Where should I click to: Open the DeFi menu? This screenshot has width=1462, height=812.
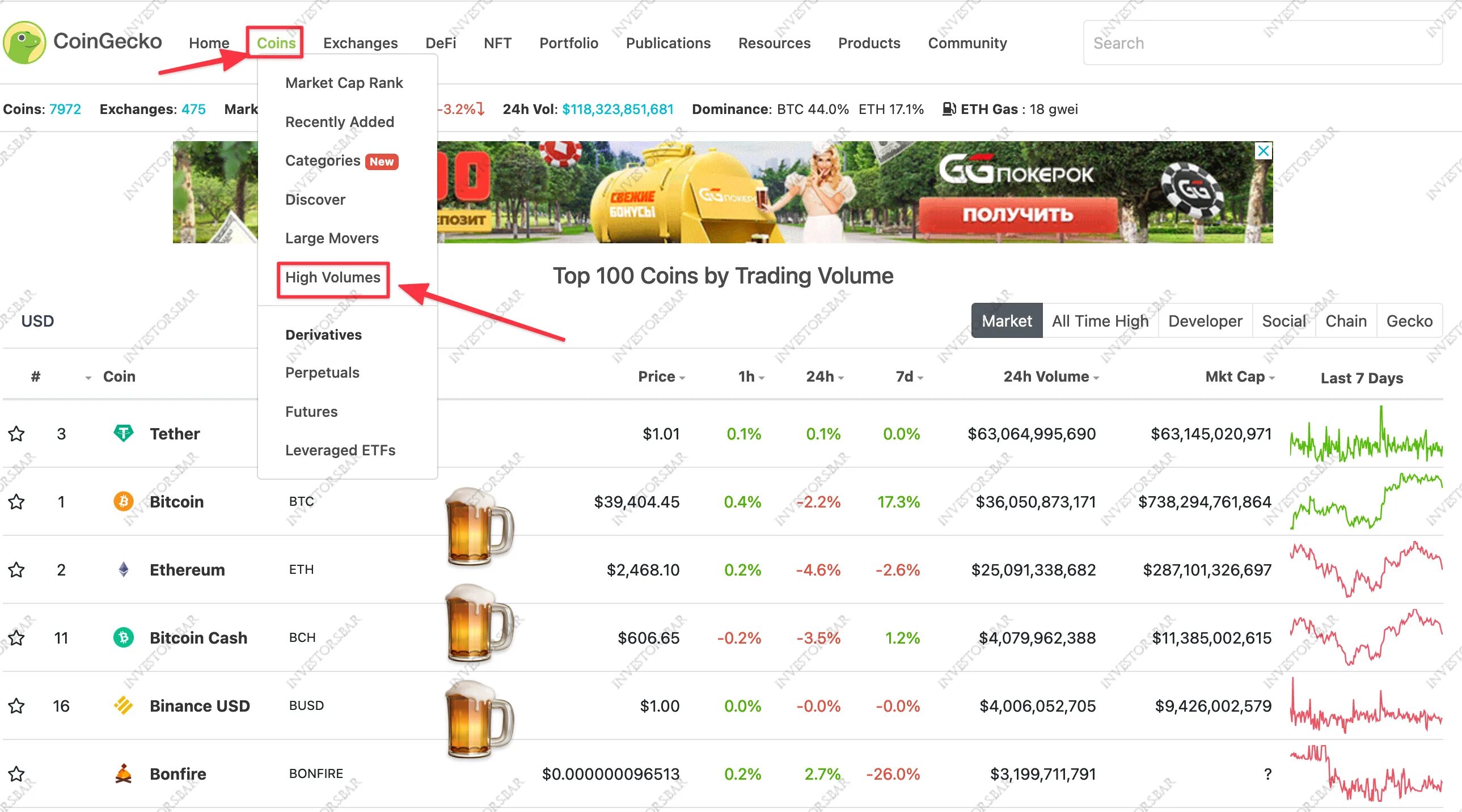[441, 43]
